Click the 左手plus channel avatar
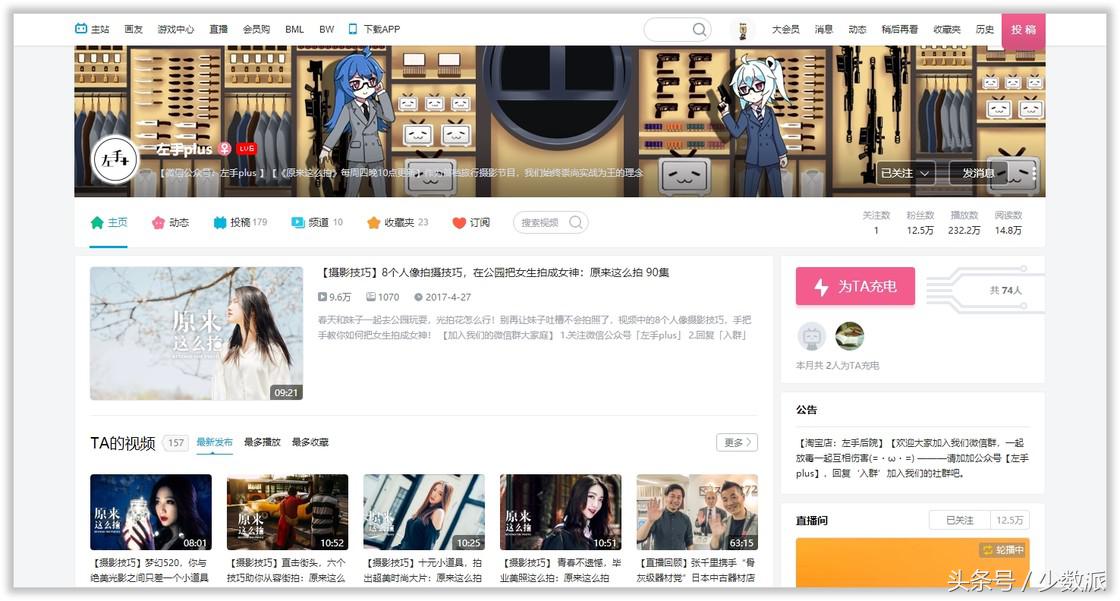The image size is (1120, 601). 115,159
